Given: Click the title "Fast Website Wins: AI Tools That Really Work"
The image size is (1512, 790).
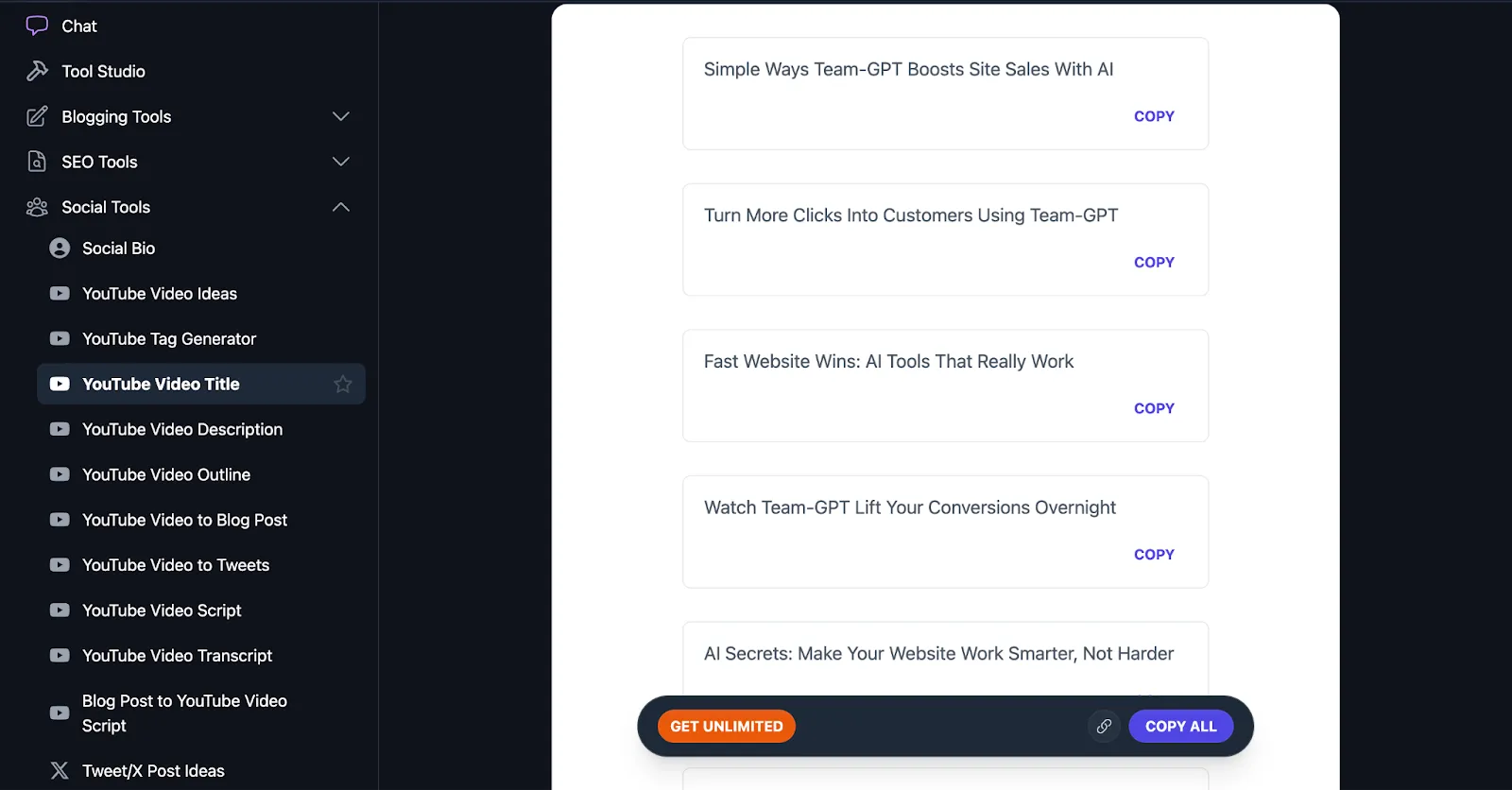Looking at the screenshot, I should click(x=888, y=362).
